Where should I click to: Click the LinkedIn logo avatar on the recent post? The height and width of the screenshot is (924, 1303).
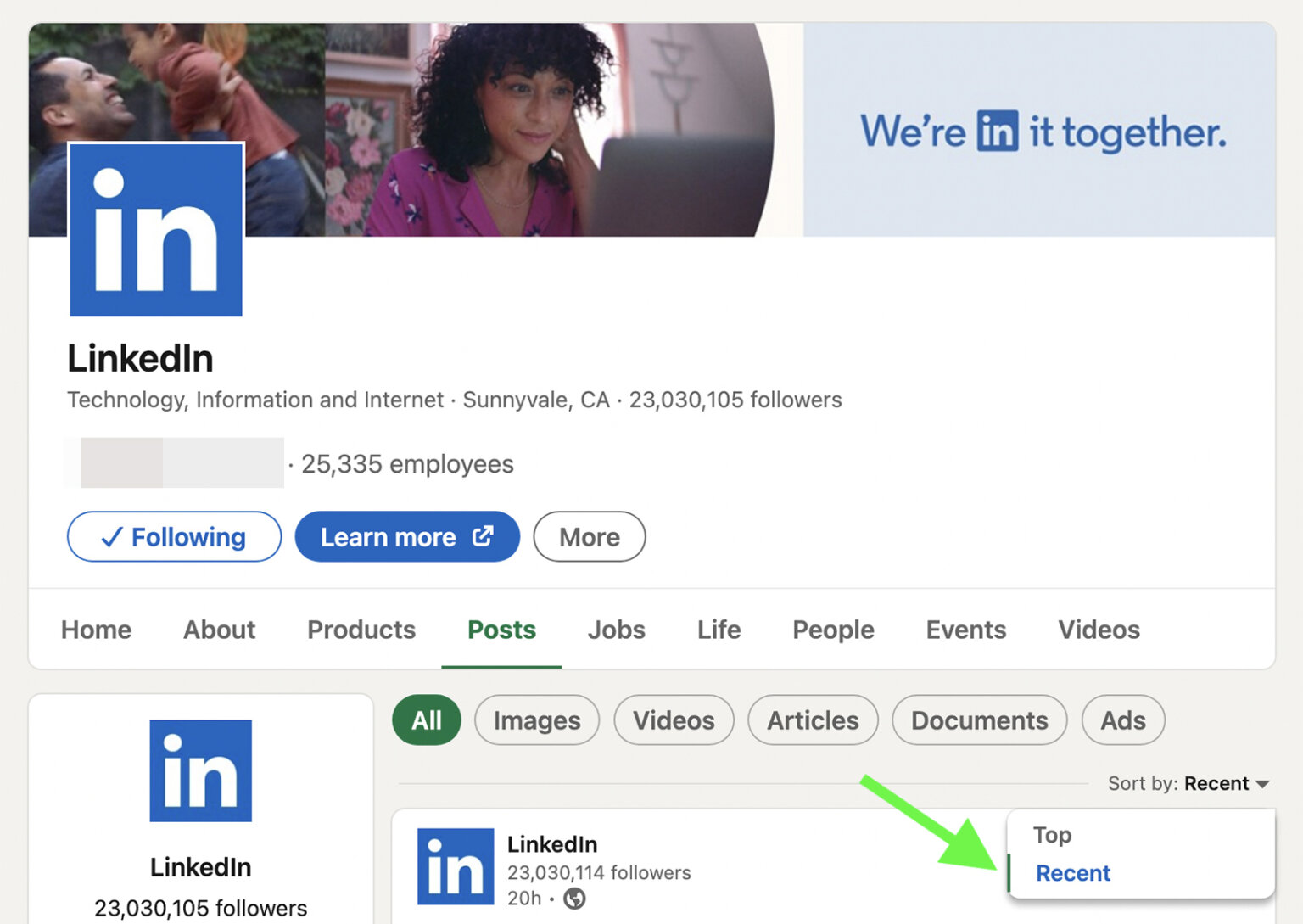click(456, 865)
